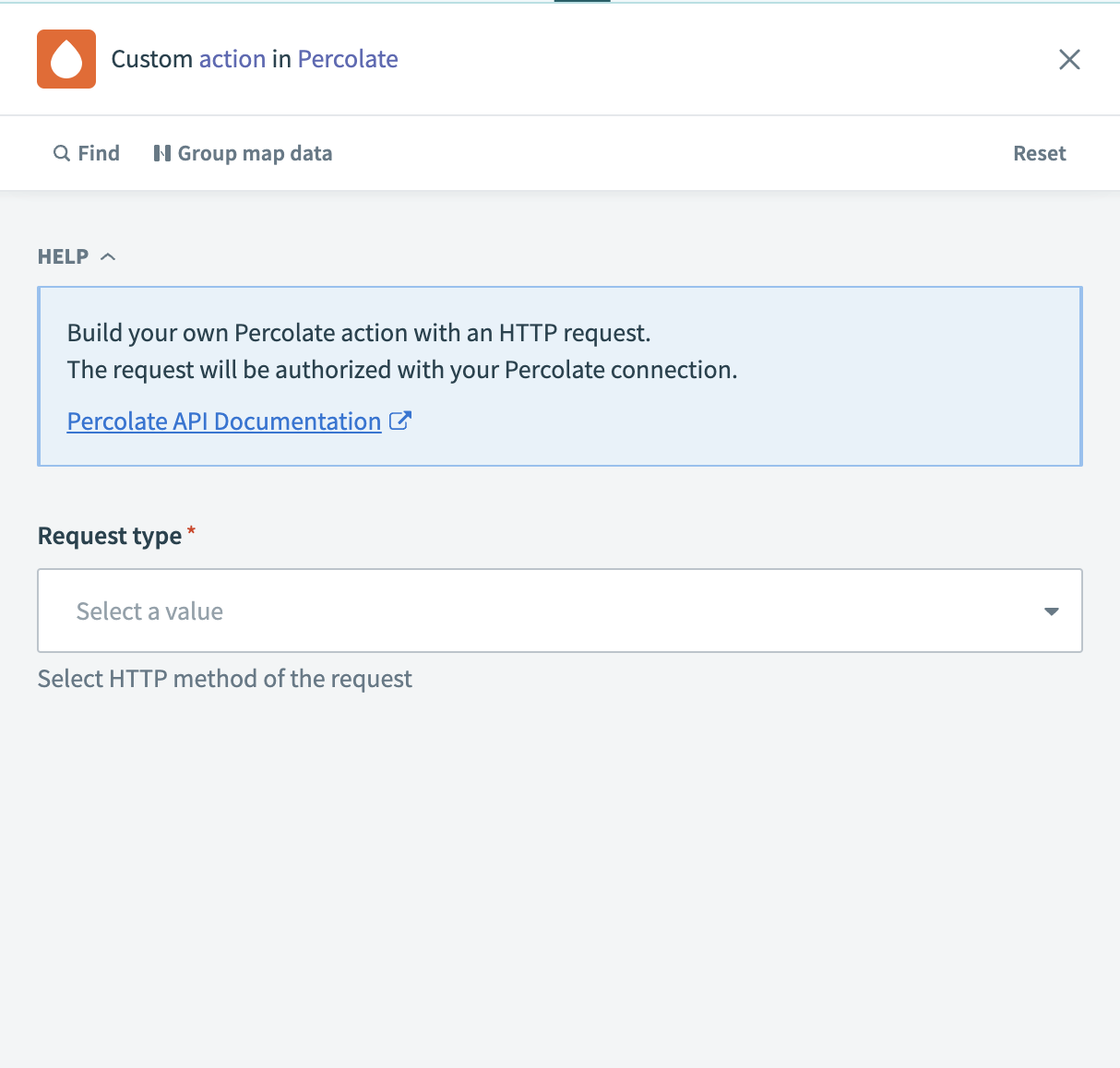This screenshot has height=1068, width=1120.
Task: Click the action link in the header
Action: coord(232,59)
